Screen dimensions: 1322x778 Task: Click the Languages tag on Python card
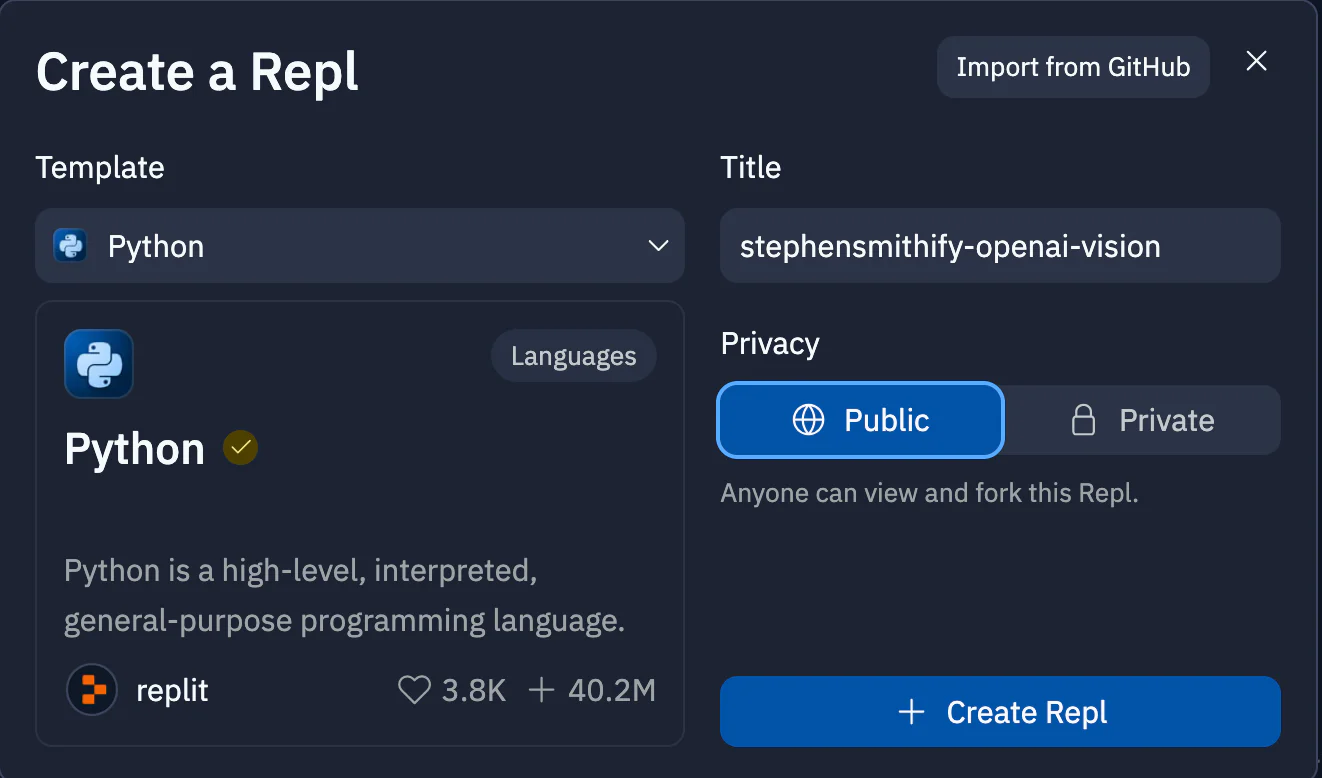pyautogui.click(x=574, y=357)
